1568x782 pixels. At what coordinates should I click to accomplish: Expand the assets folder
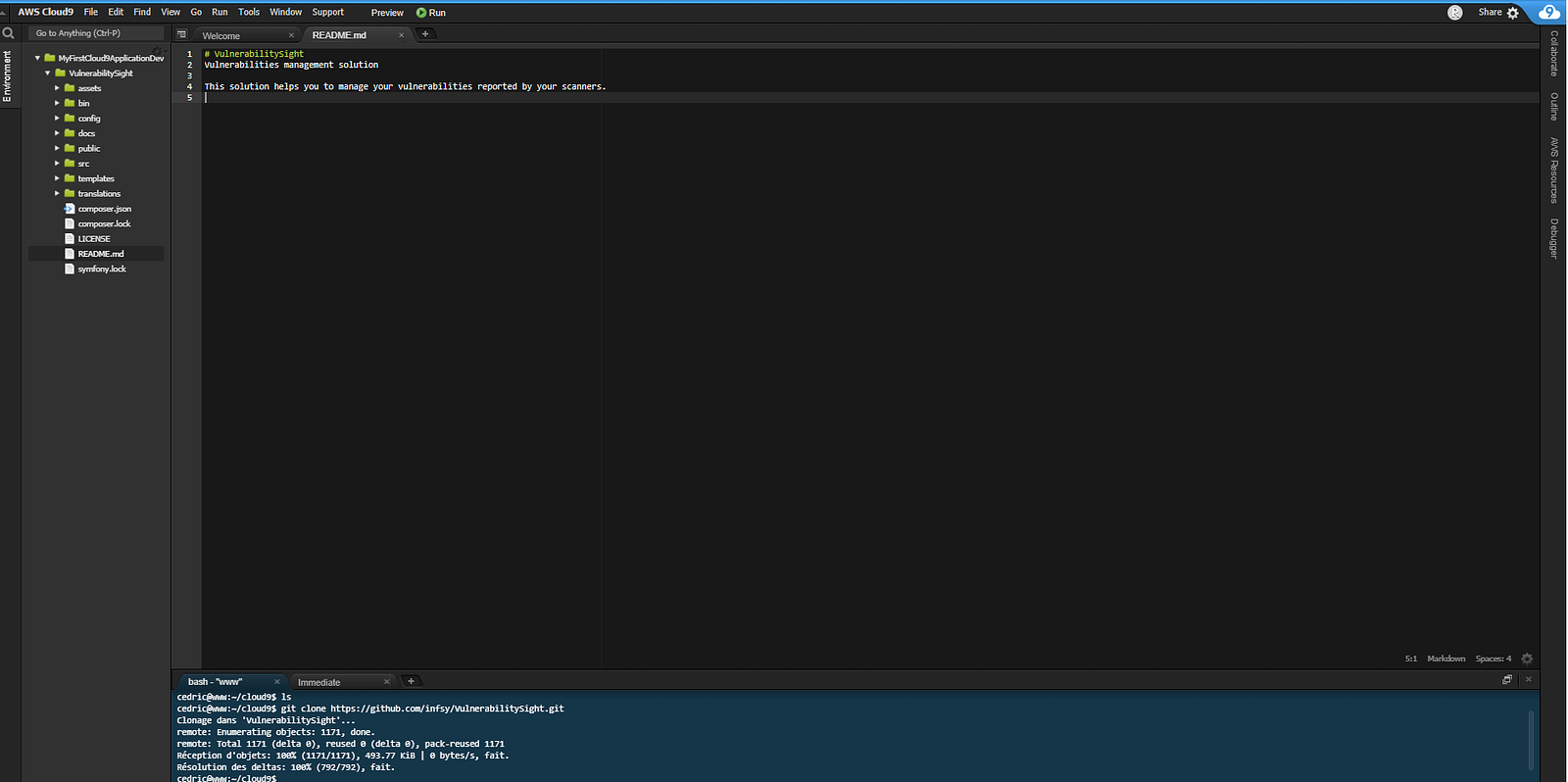coord(57,88)
